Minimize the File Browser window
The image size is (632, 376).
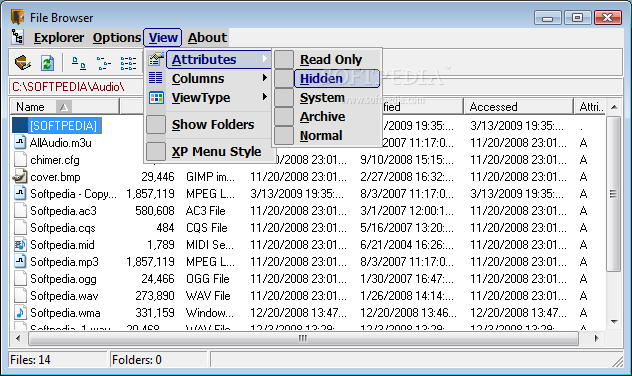pos(547,18)
